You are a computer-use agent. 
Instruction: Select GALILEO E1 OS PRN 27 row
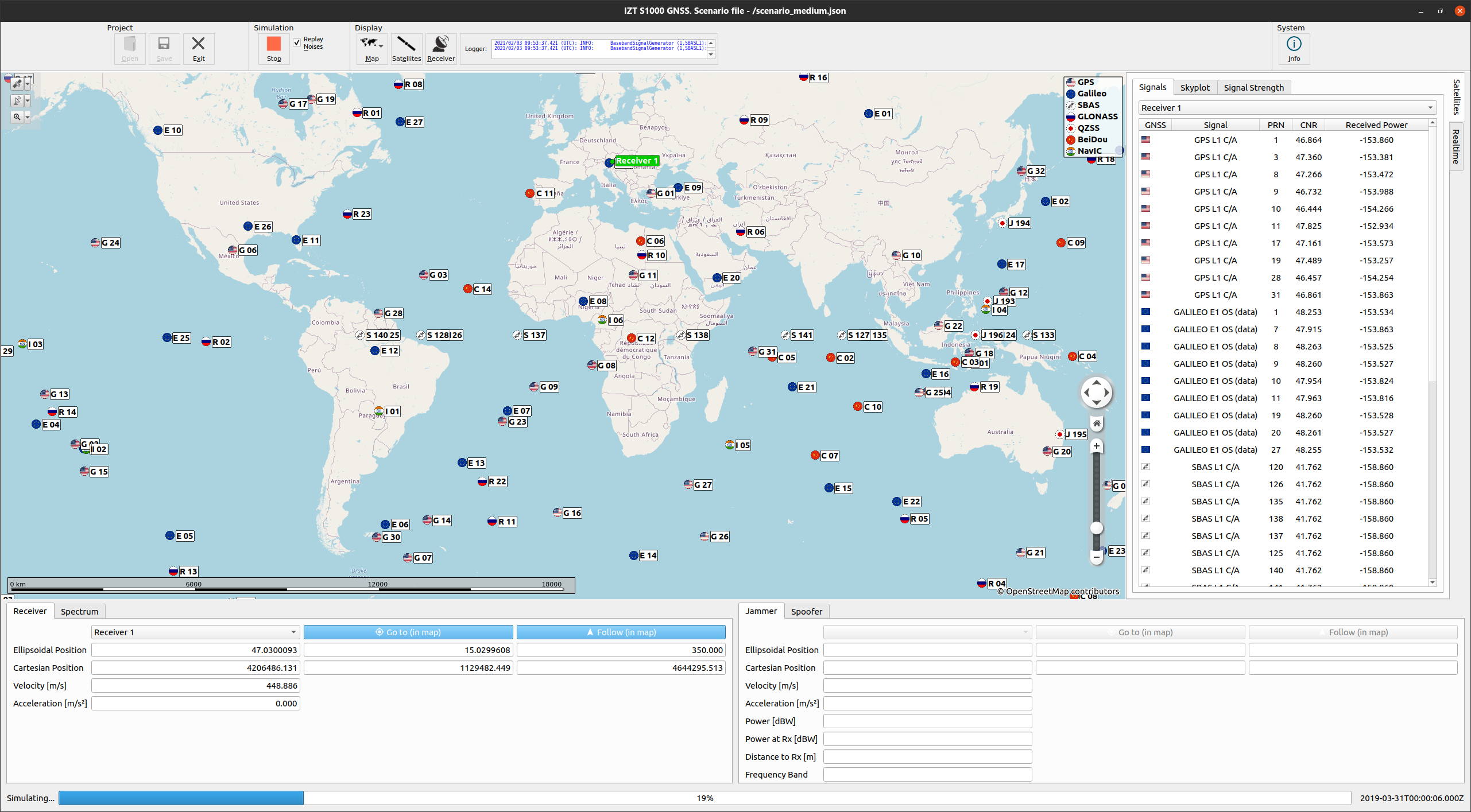click(1283, 450)
